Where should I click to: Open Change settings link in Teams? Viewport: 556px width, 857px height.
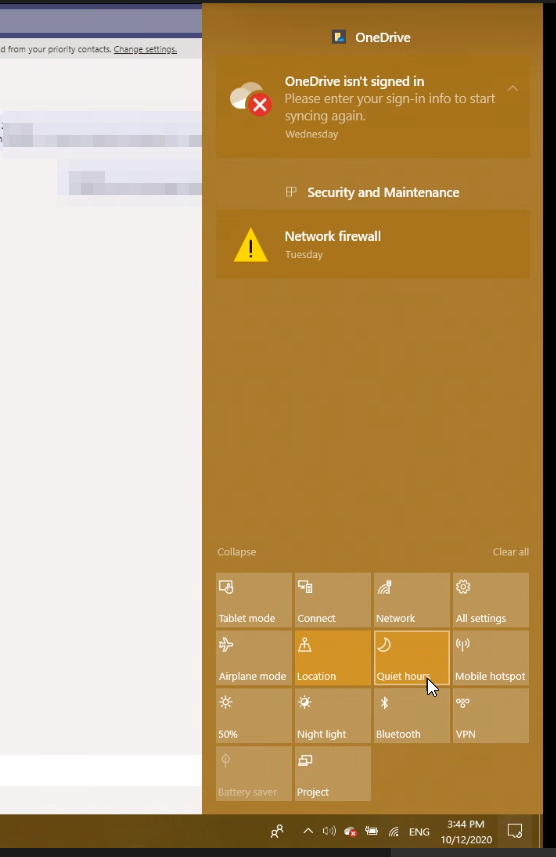click(x=145, y=49)
